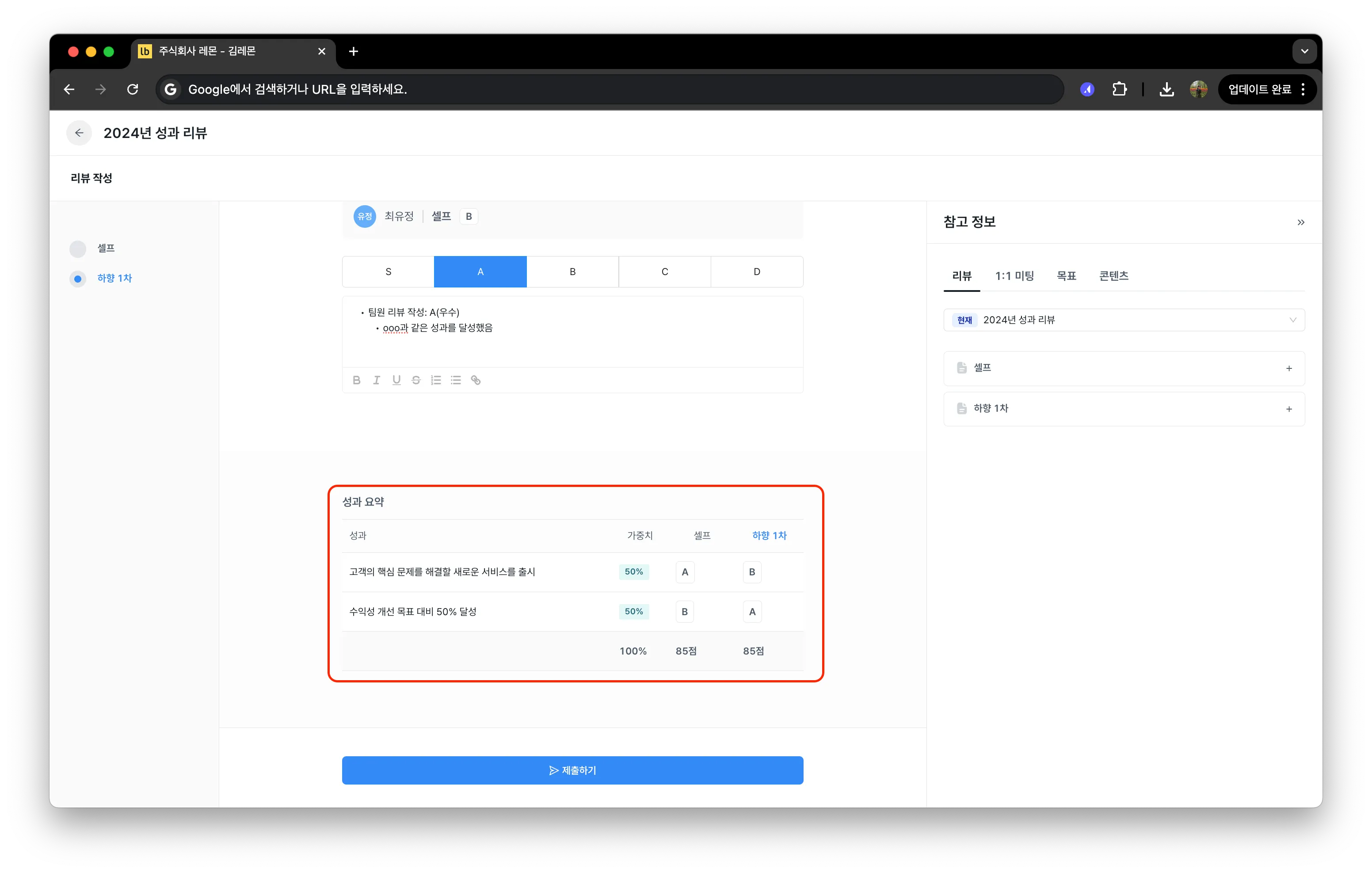Click the 제출하기 submit button
Screen dimensions: 1372x873
point(572,770)
